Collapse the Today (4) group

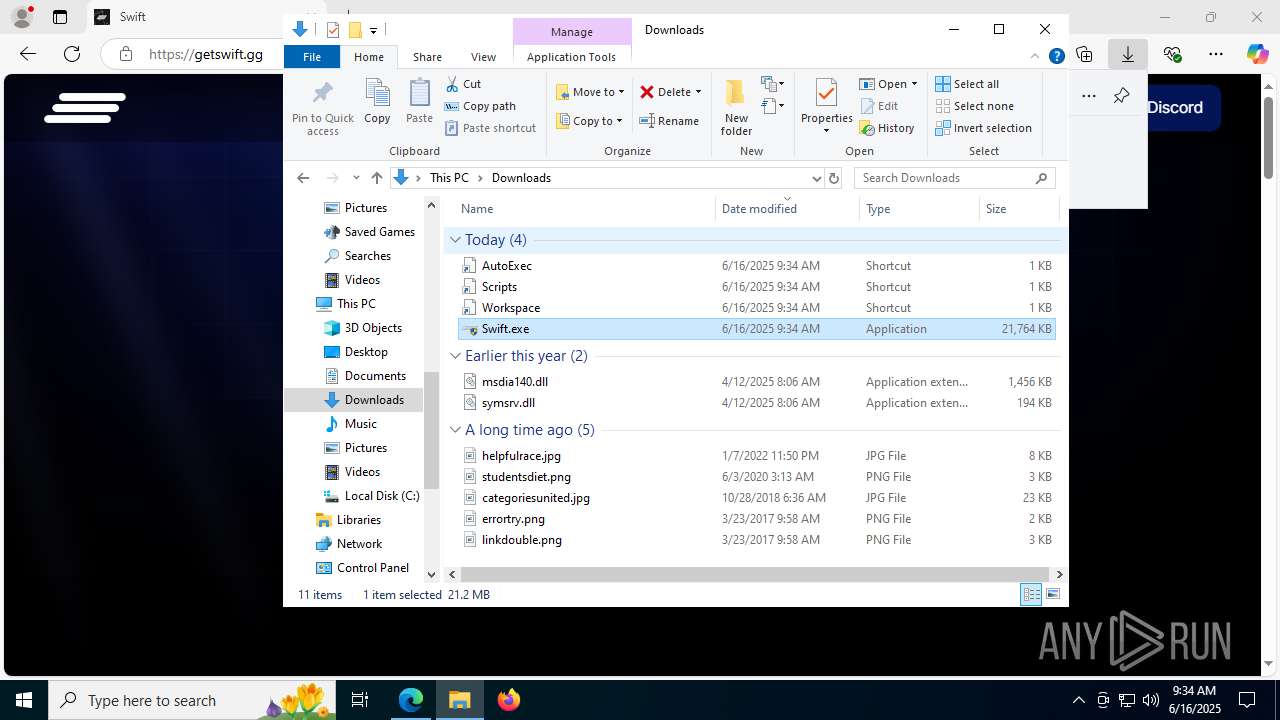coord(455,240)
